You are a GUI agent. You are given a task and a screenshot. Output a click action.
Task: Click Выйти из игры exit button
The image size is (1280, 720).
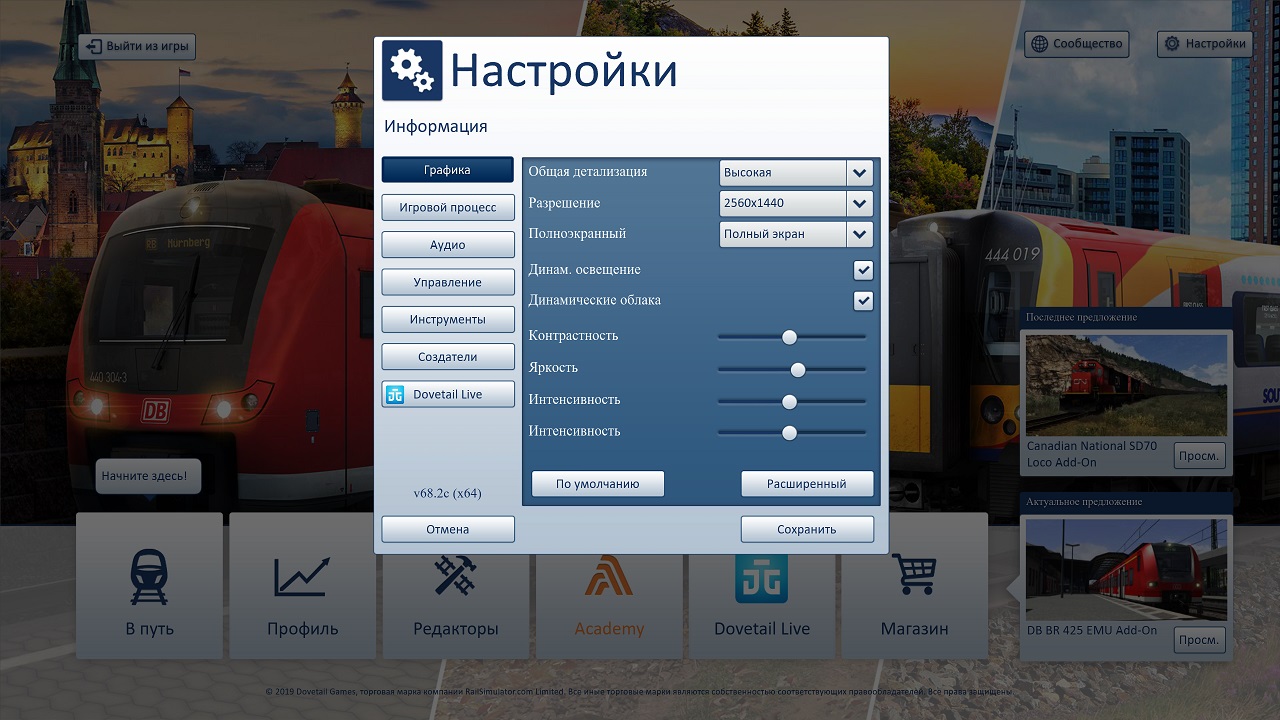(137, 47)
